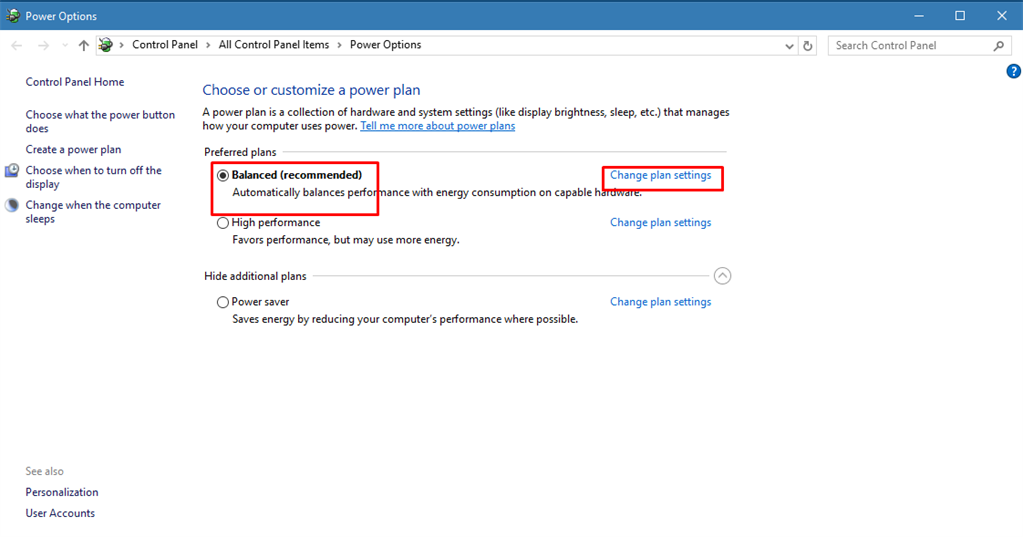
Task: Click the Power Options title bar icon
Action: (x=12, y=16)
